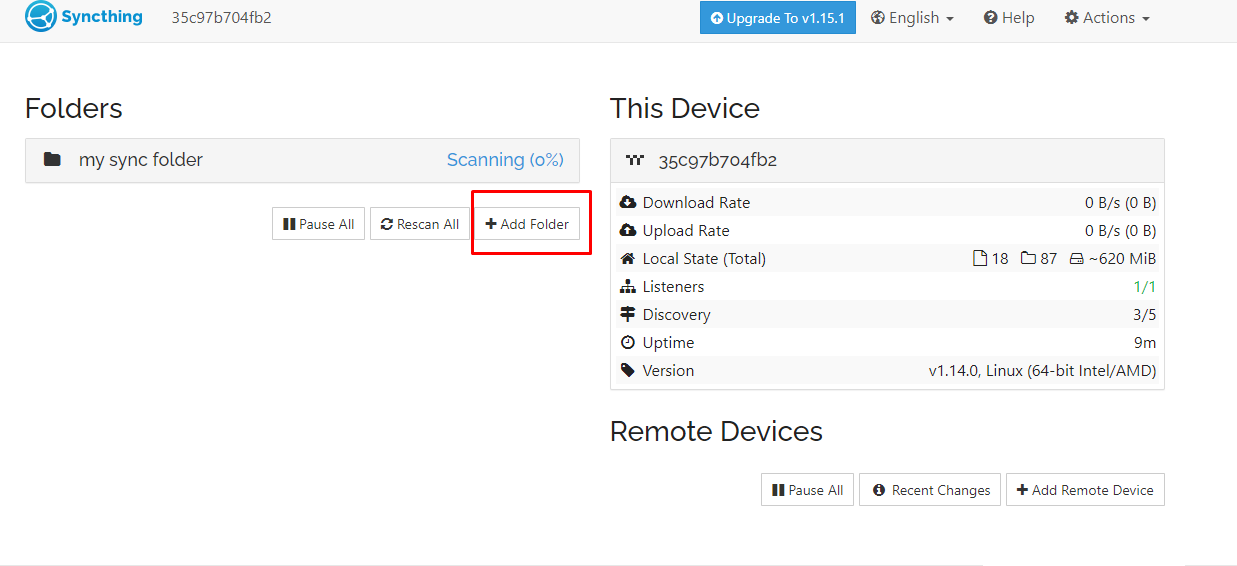Click the globe icon beside English
This screenshot has height=566, width=1237.
878,17
